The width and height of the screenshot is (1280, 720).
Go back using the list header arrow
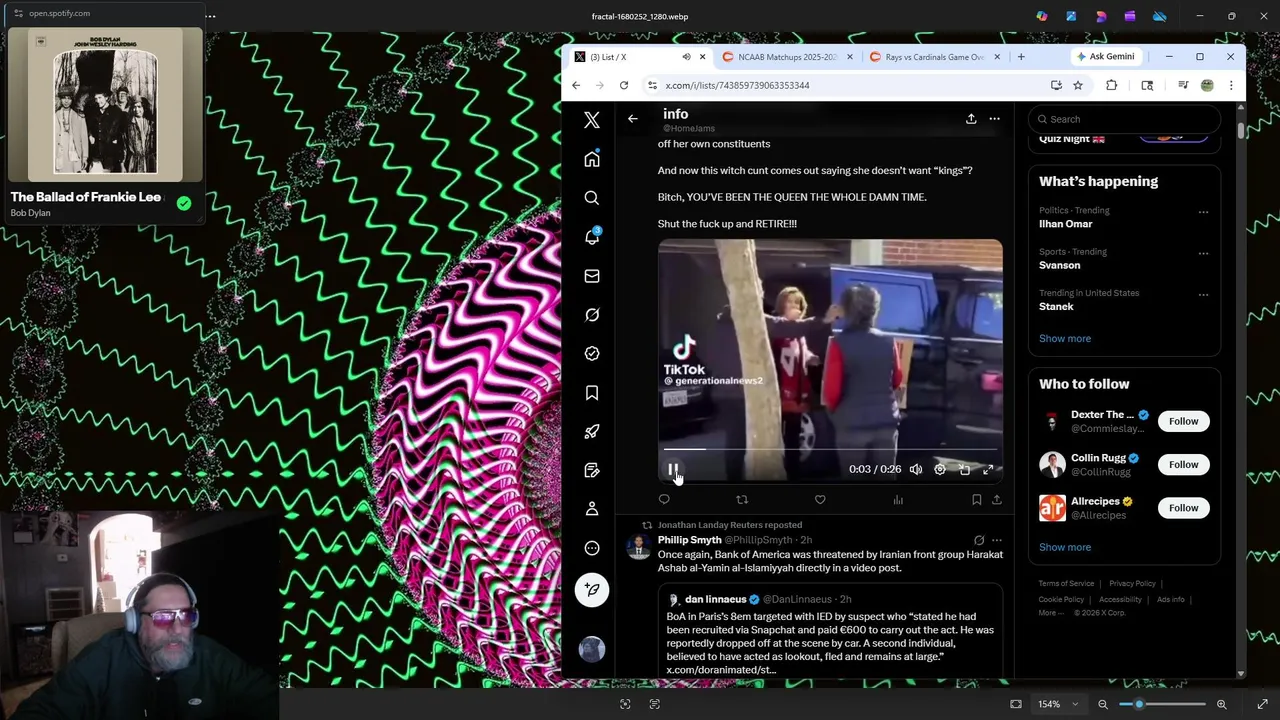tap(632, 119)
